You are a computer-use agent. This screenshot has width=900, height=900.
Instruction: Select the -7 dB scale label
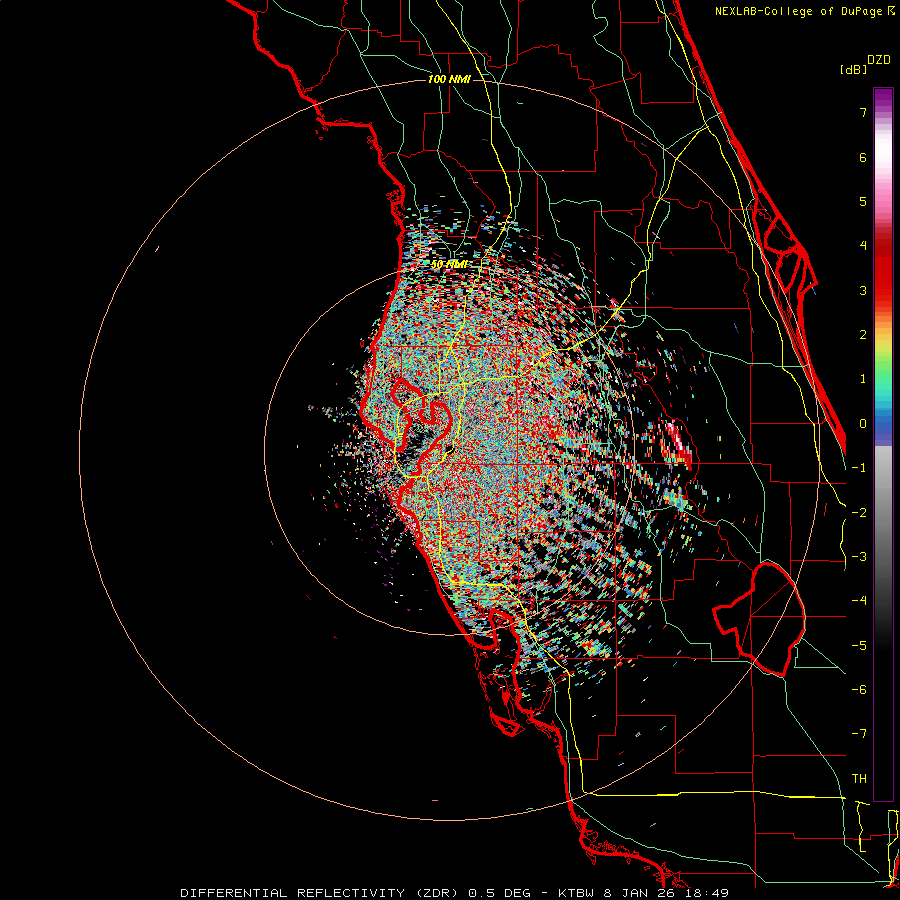point(859,734)
